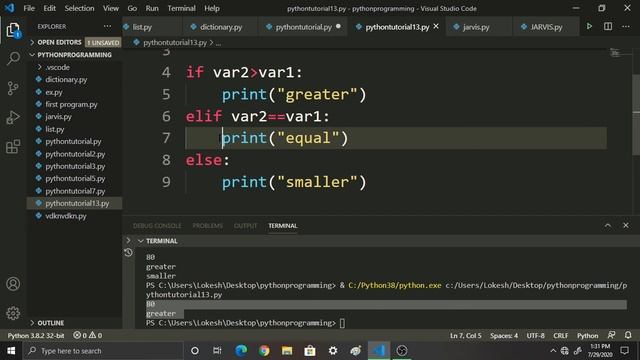
Task: Switch to unsaved pythontutorial.py tab
Action: [x=303, y=27]
